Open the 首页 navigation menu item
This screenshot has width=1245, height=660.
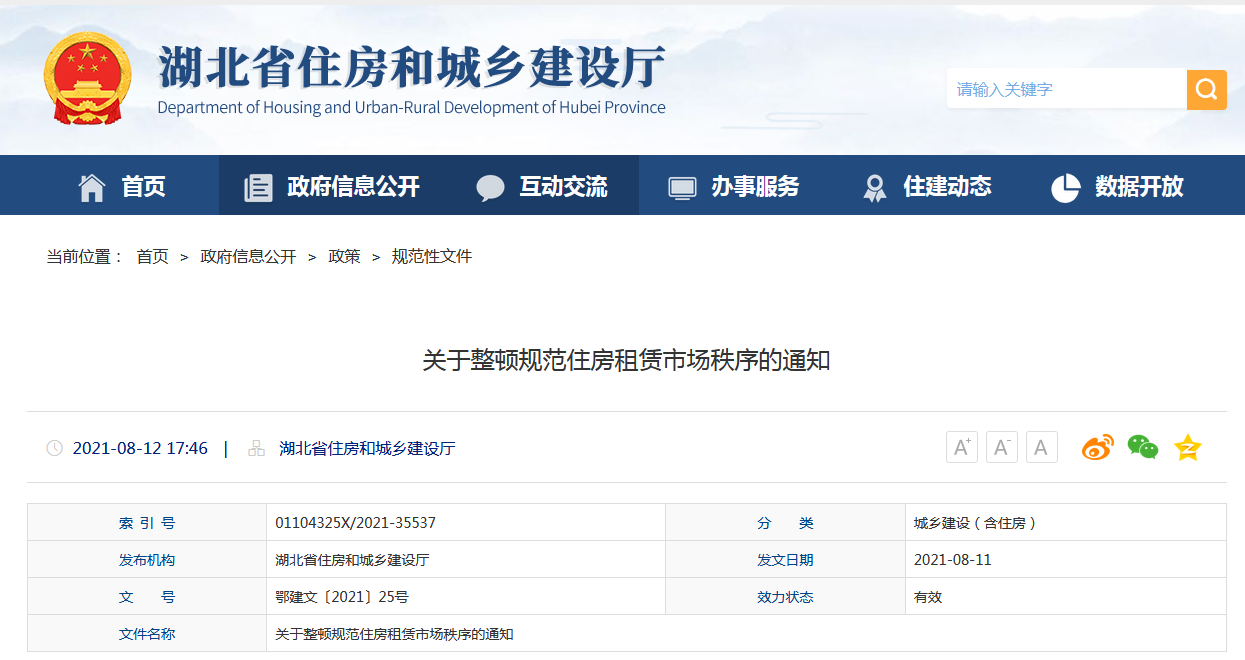(144, 186)
